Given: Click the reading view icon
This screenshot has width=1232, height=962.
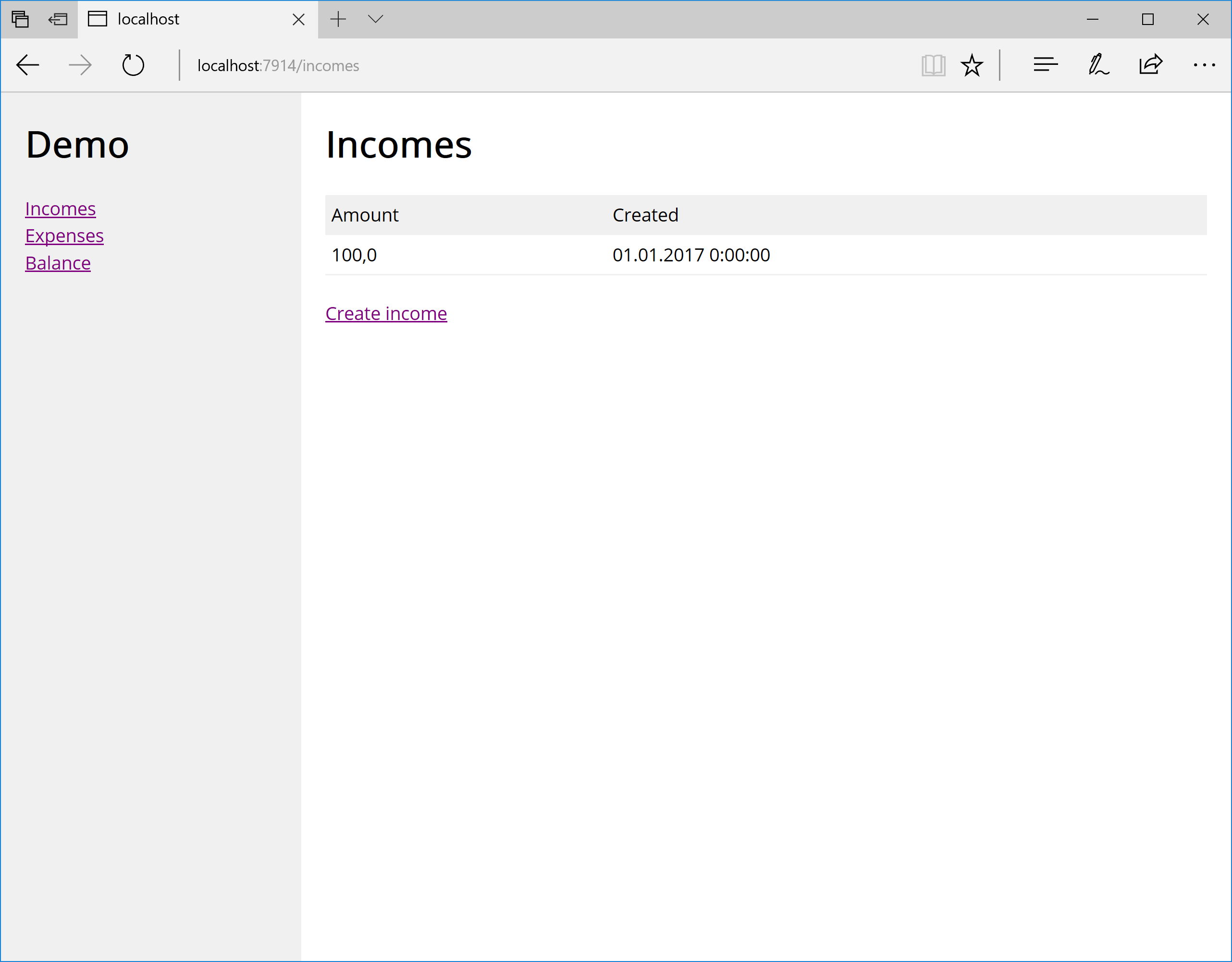Looking at the screenshot, I should (x=932, y=66).
